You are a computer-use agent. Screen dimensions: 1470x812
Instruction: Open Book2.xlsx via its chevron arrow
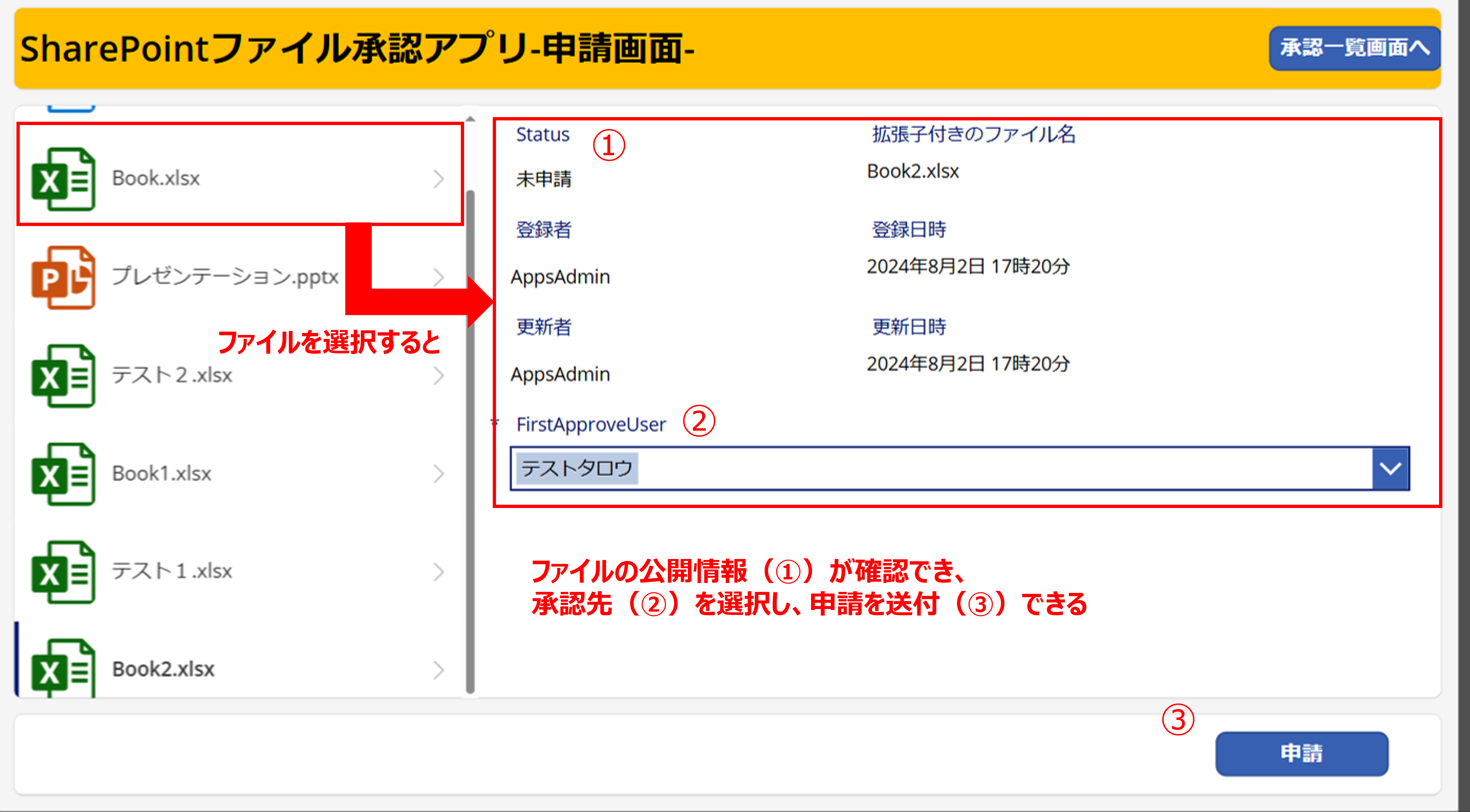point(438,670)
